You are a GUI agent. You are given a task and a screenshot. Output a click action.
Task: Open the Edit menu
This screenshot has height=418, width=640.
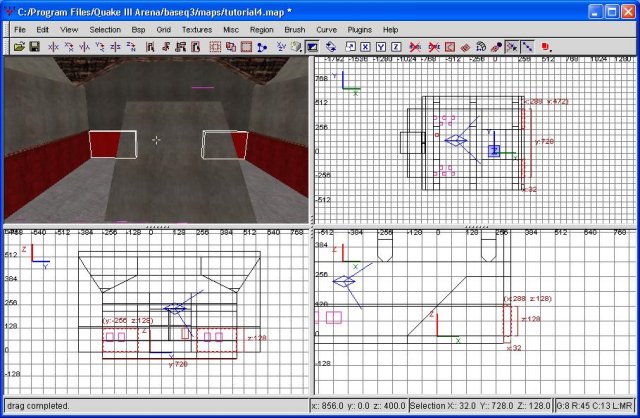(42, 30)
